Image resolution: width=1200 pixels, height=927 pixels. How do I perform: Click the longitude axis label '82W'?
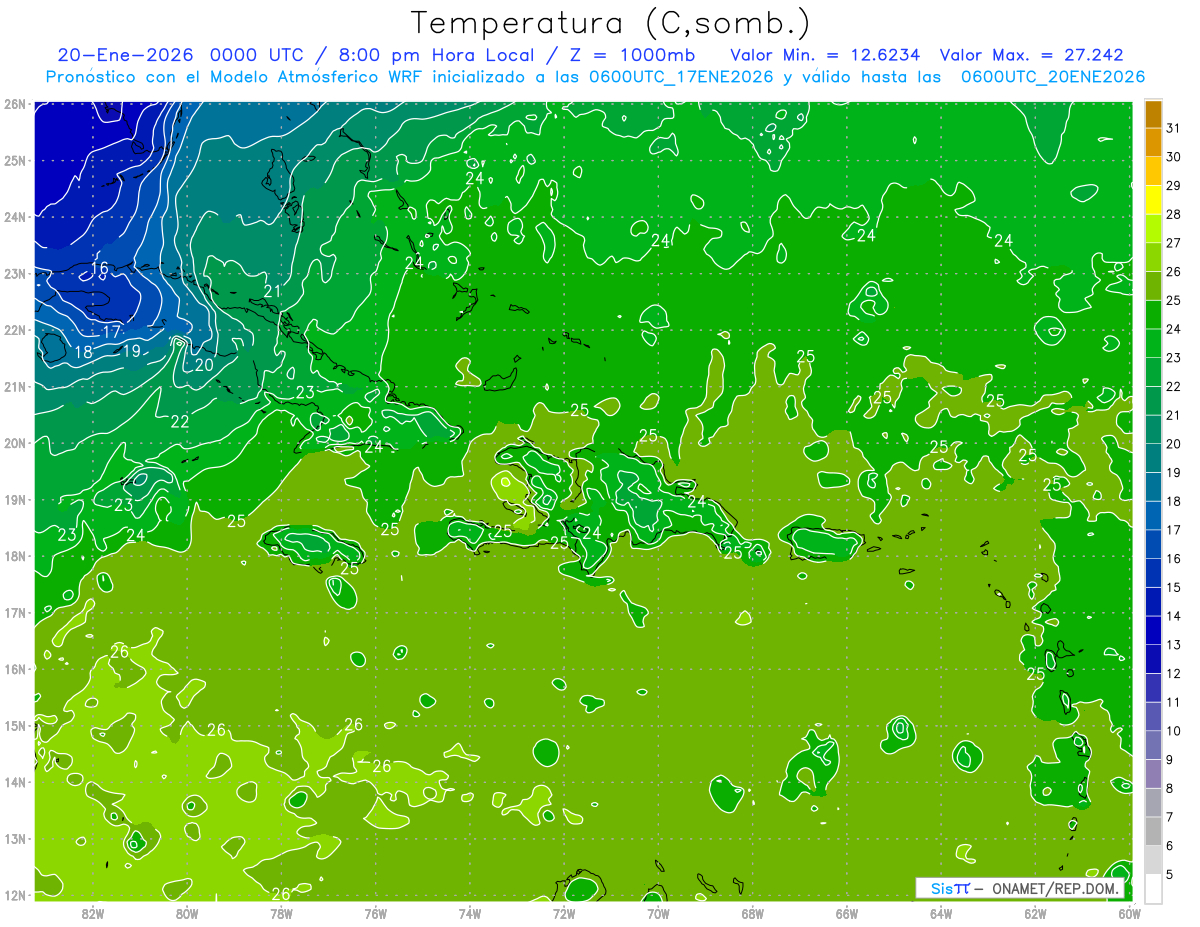[93, 913]
